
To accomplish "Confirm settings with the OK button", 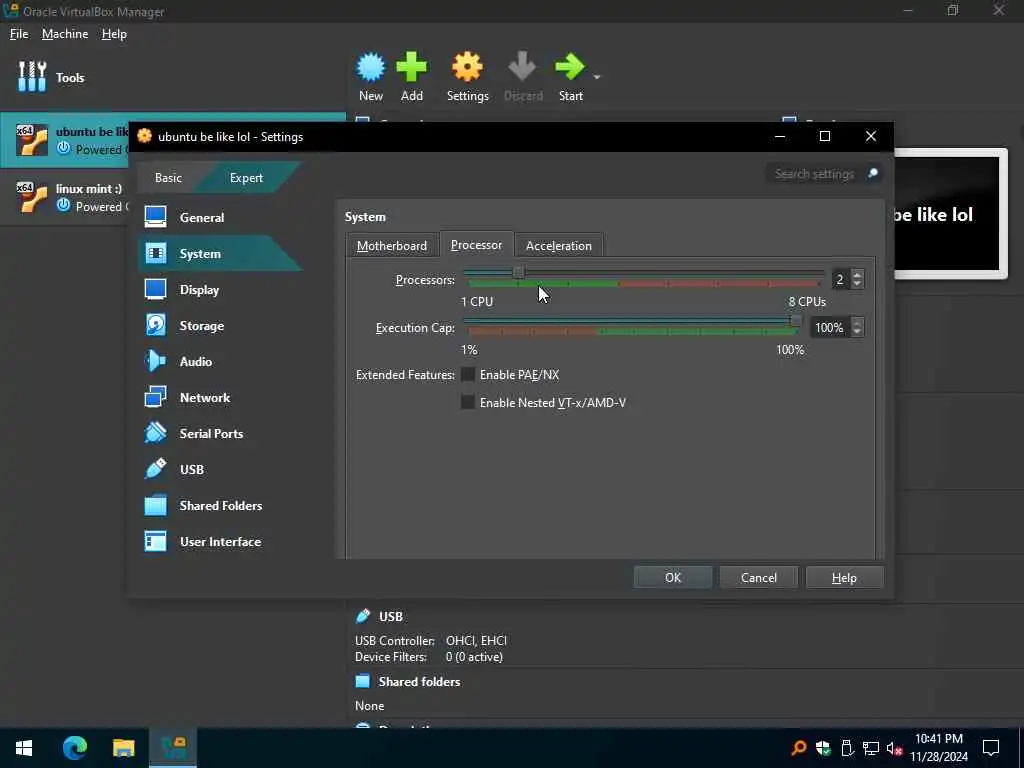I will [673, 577].
